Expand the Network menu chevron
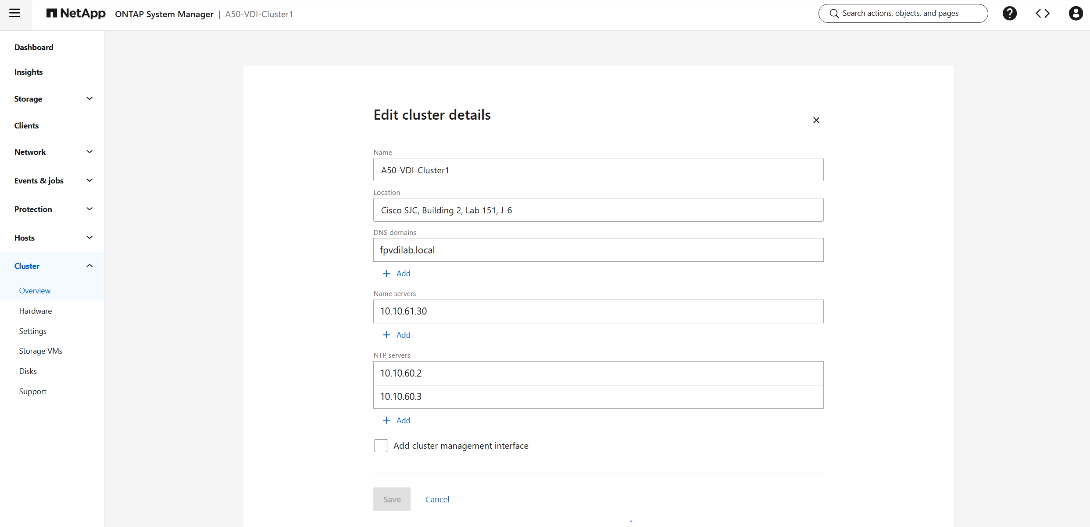This screenshot has height=527, width=1090. point(89,152)
